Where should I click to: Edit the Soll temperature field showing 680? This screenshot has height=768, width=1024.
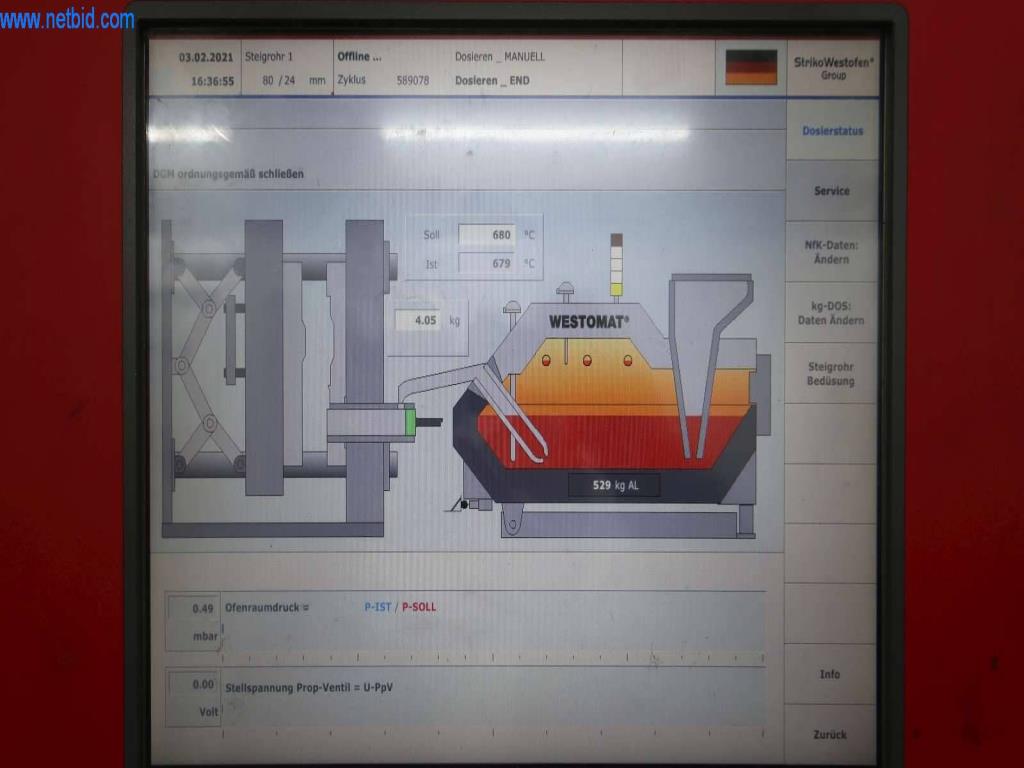(x=487, y=235)
